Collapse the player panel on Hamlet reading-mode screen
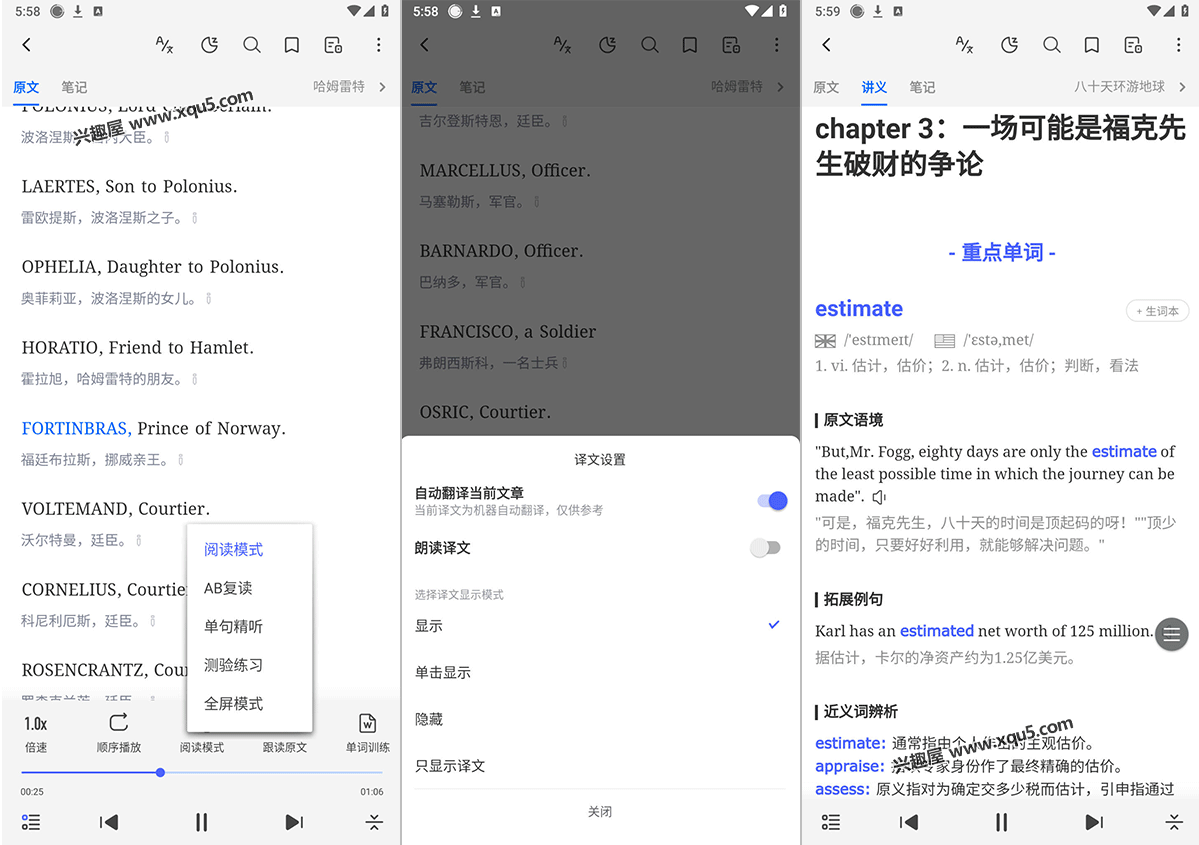The width and height of the screenshot is (1199, 845). pos(374,822)
